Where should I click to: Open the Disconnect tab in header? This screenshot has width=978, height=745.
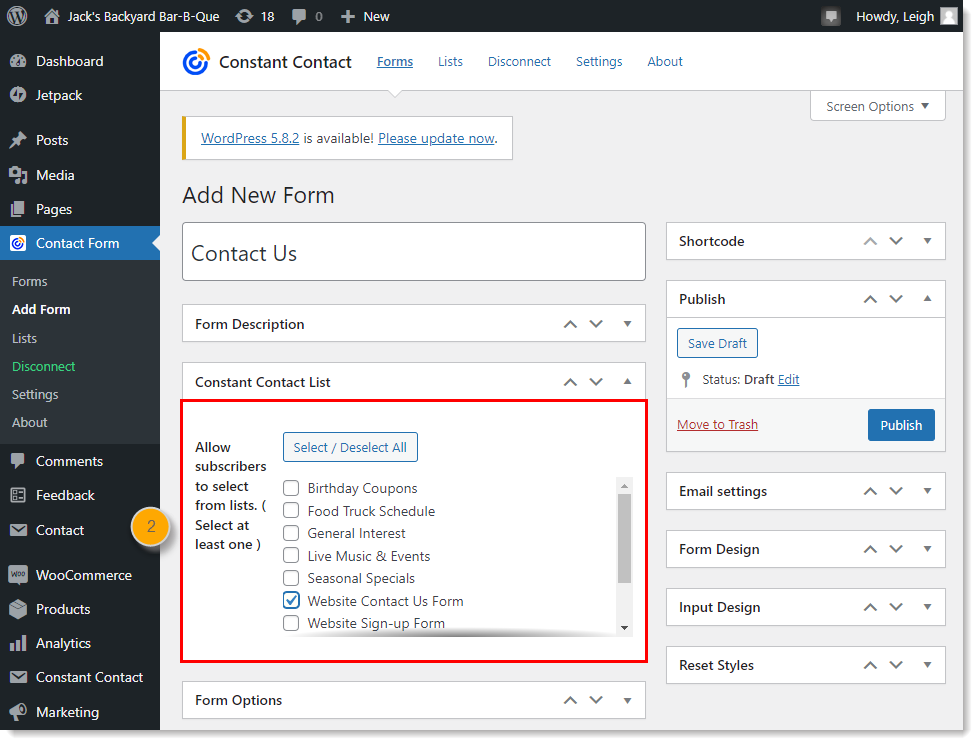coord(519,61)
